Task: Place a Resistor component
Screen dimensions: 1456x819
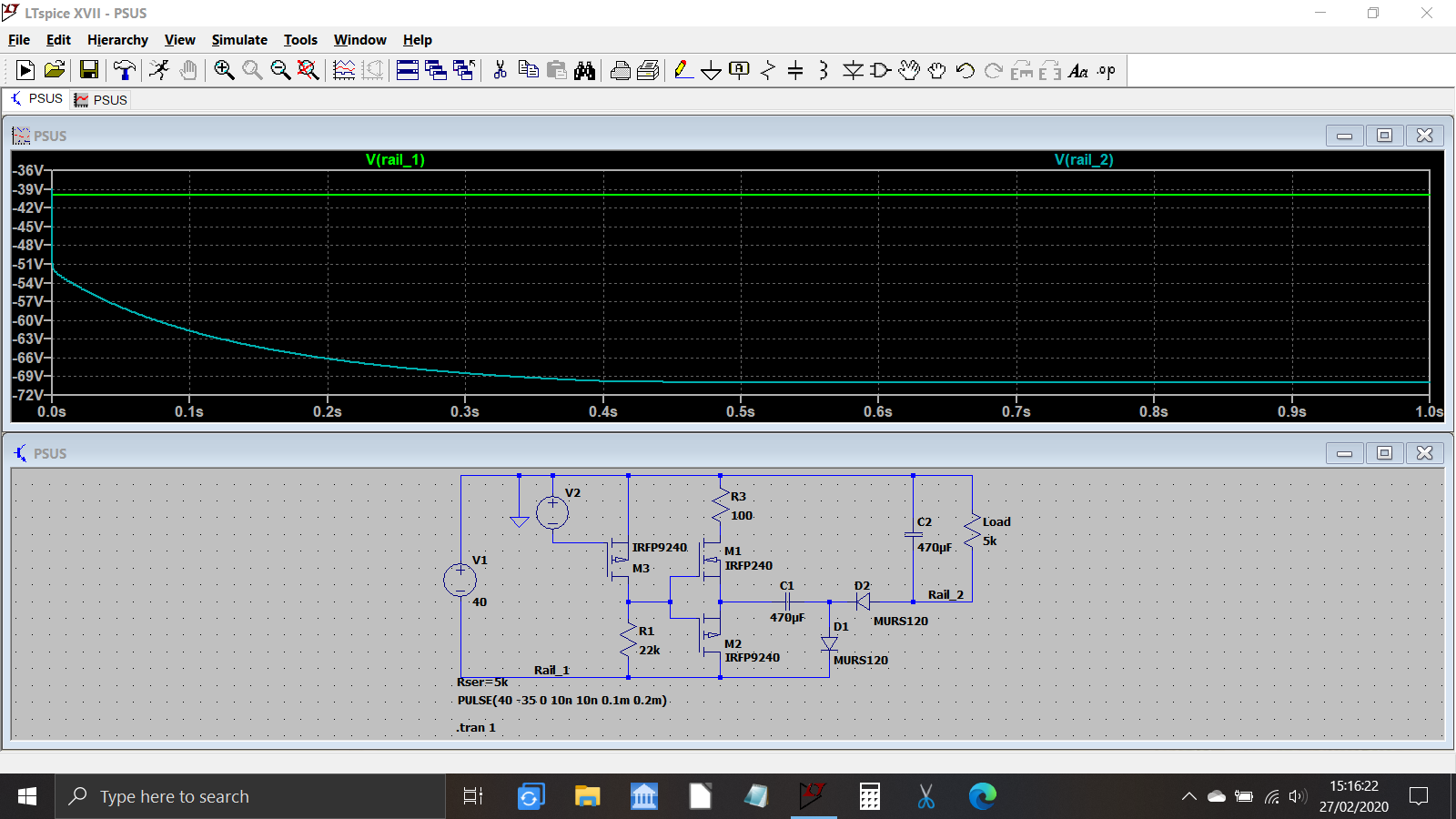Action: (x=768, y=70)
